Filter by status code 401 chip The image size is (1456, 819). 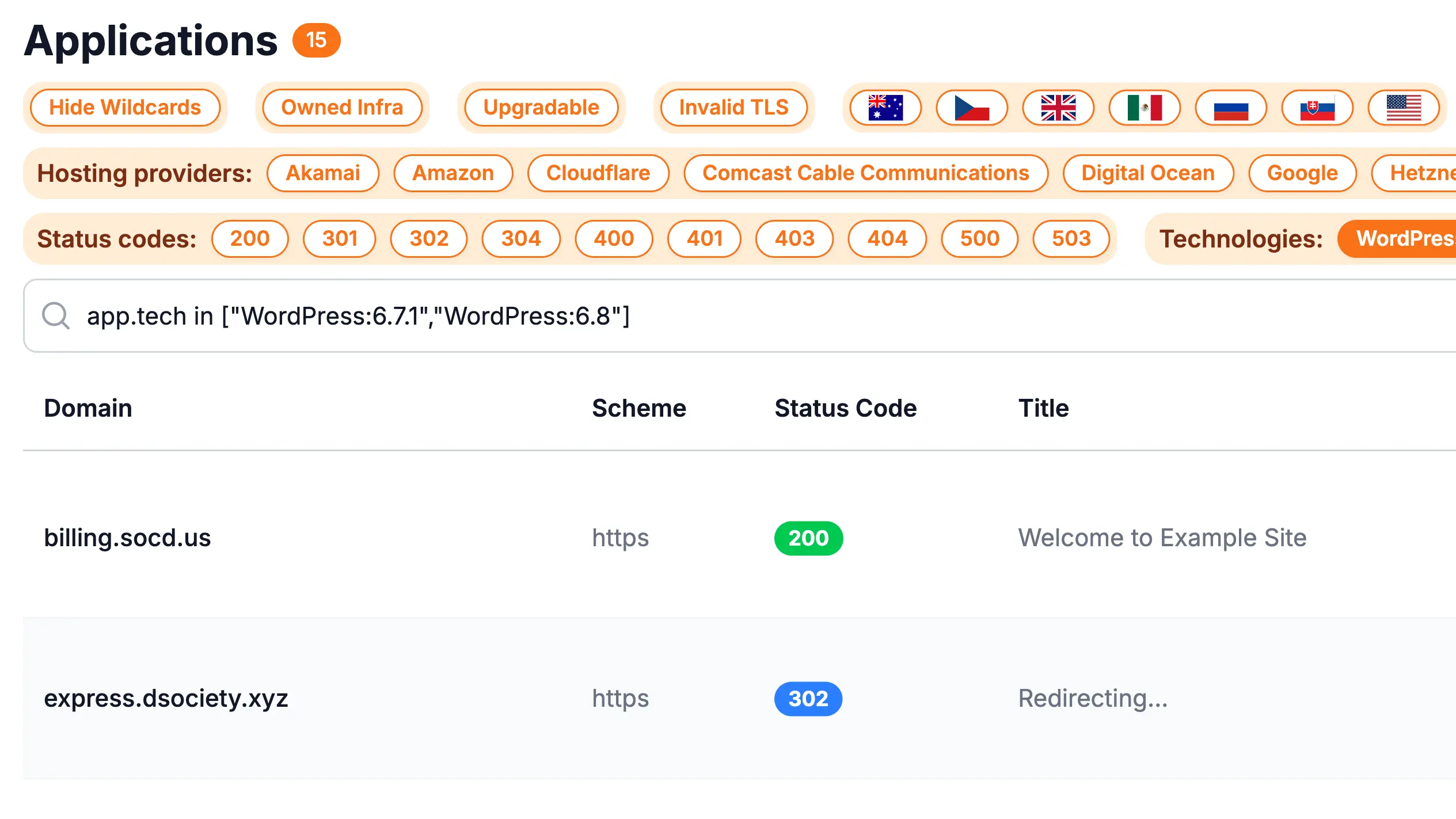click(705, 239)
